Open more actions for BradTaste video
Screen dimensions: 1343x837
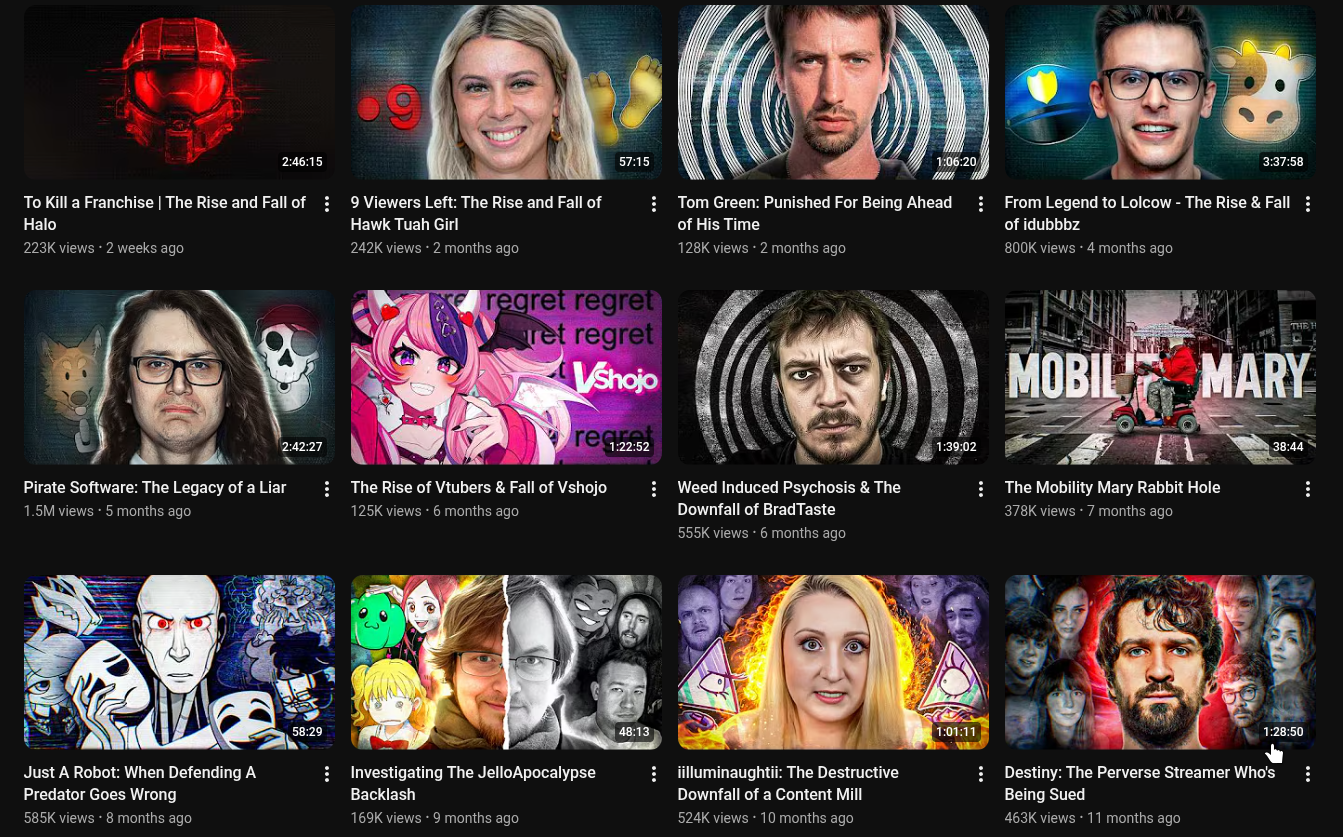(x=981, y=489)
